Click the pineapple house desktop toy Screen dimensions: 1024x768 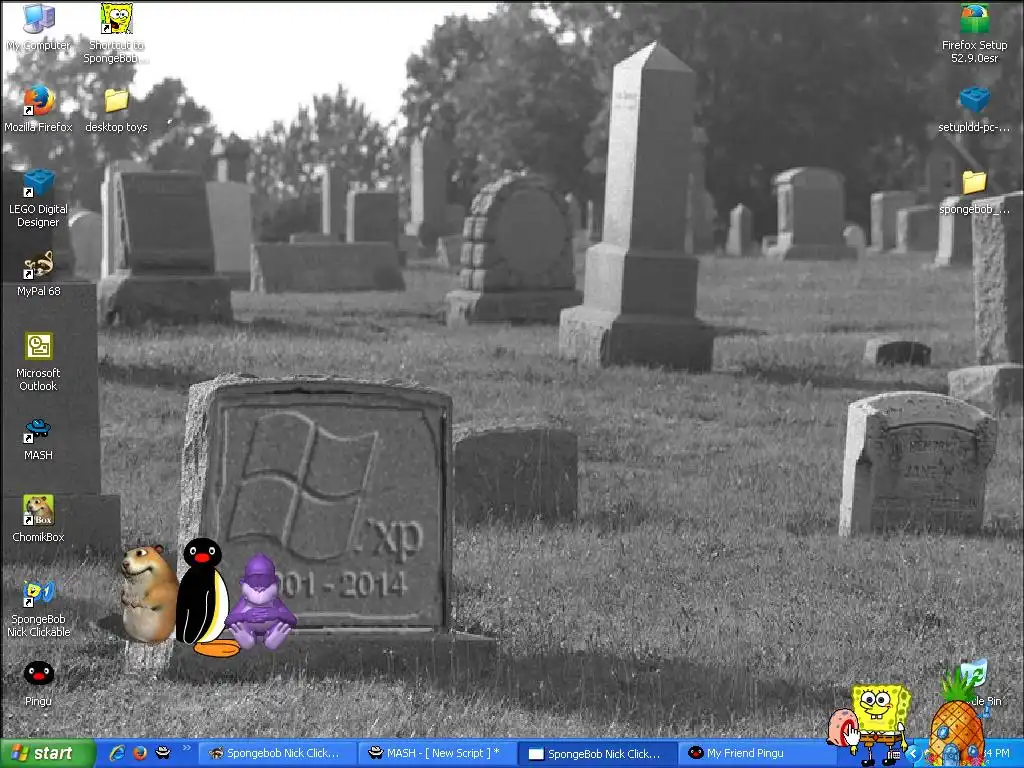click(x=956, y=725)
